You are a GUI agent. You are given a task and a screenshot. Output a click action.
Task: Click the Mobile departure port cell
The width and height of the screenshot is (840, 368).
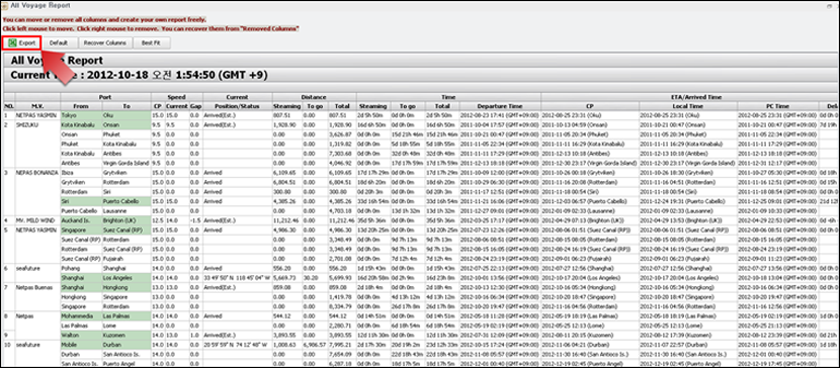81,344
